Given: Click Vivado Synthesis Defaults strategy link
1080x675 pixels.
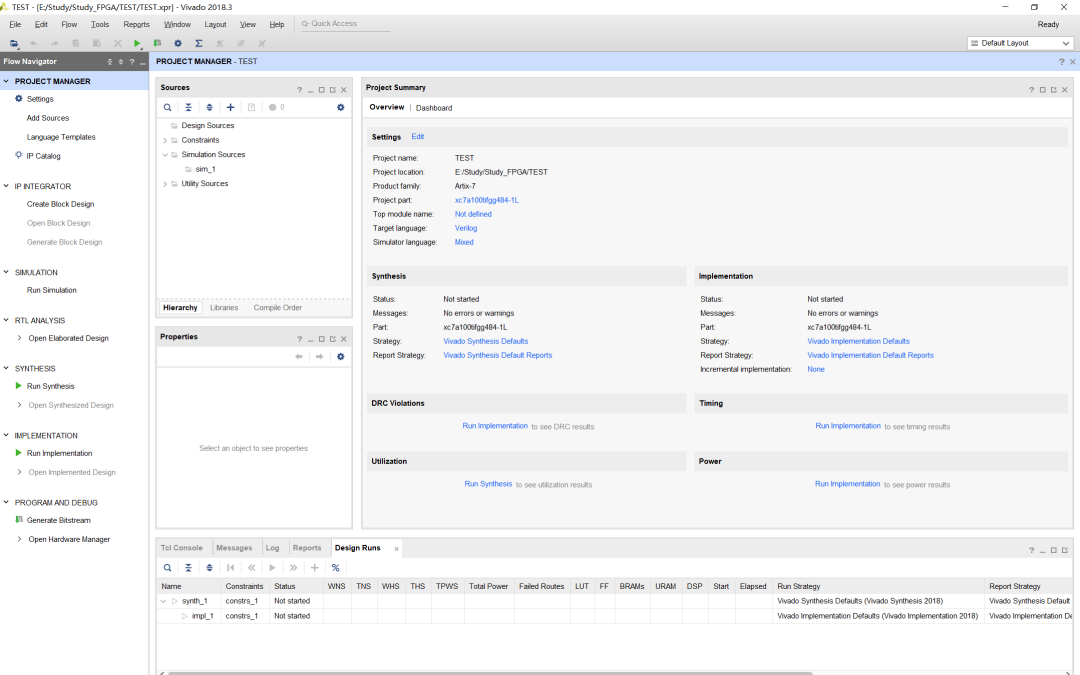Looking at the screenshot, I should [x=486, y=342].
